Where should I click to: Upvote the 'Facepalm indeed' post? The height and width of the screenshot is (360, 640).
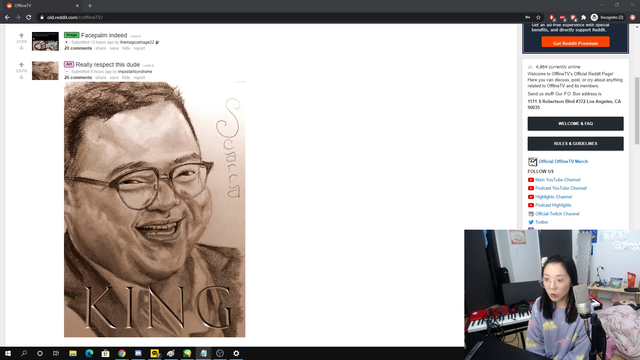coord(21,36)
